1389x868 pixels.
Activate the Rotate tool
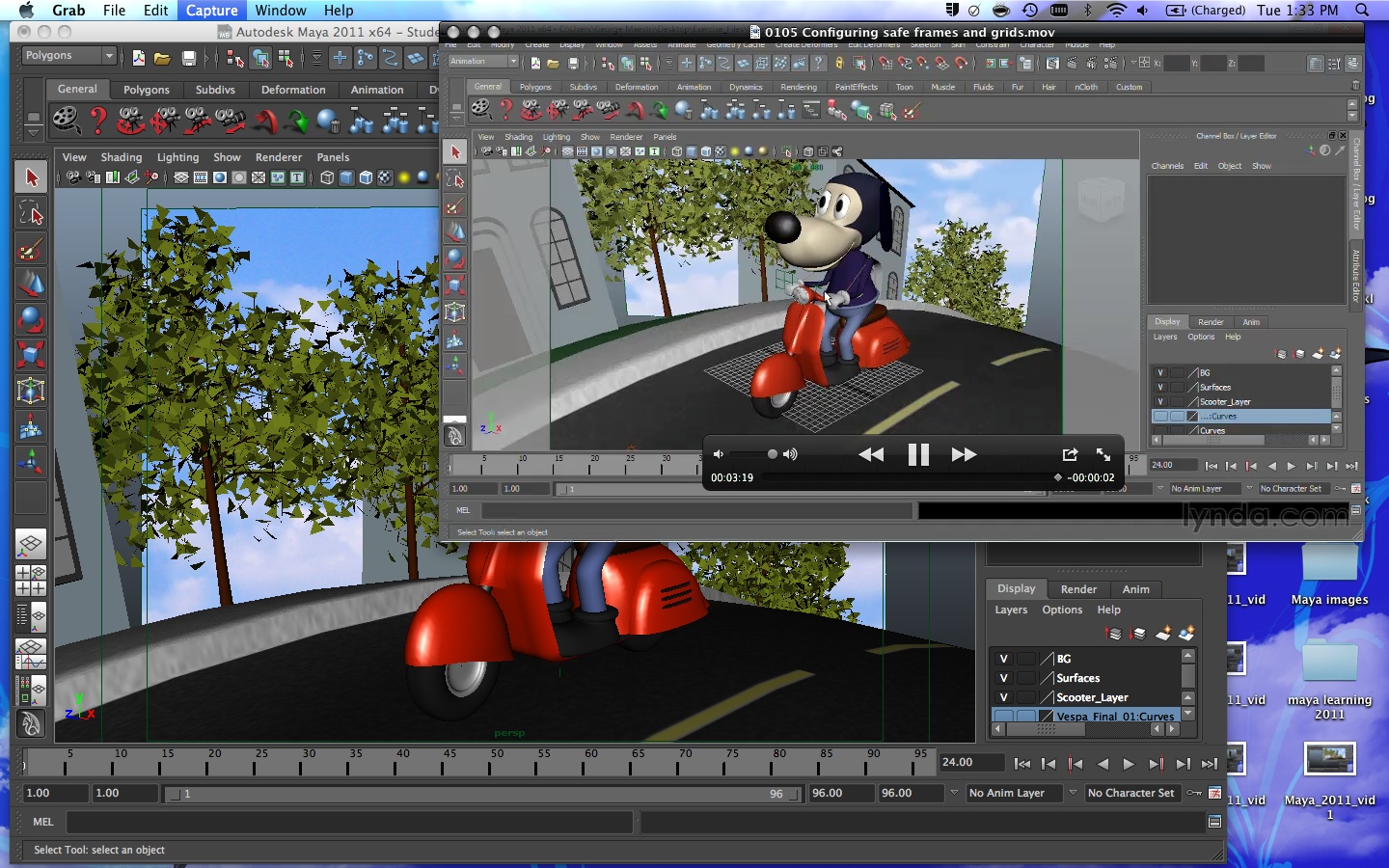point(32,318)
